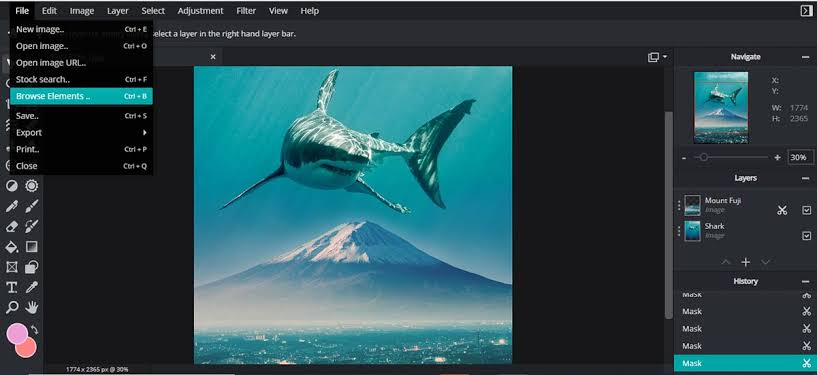Select the Hand pan tool
This screenshot has height=375, width=817.
click(x=32, y=307)
